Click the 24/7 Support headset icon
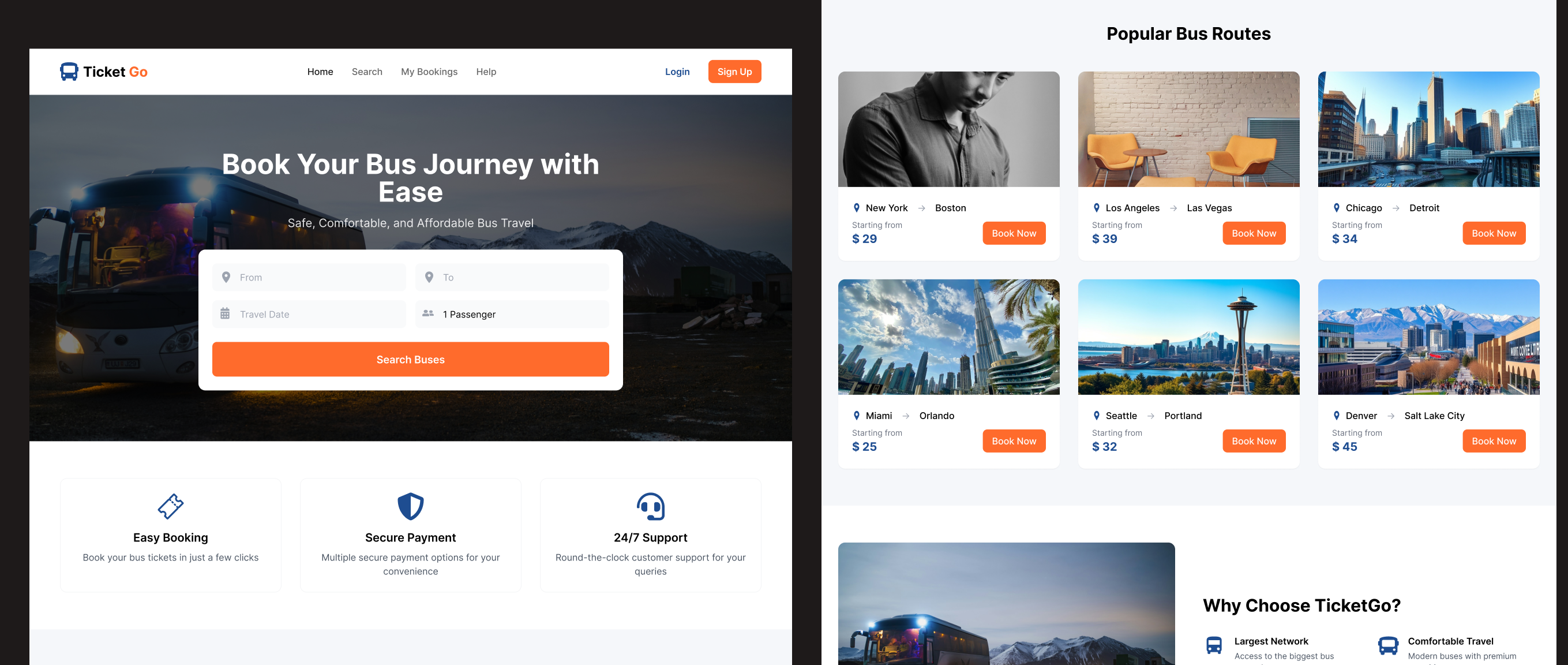The width and height of the screenshot is (1568, 665). tap(650, 506)
